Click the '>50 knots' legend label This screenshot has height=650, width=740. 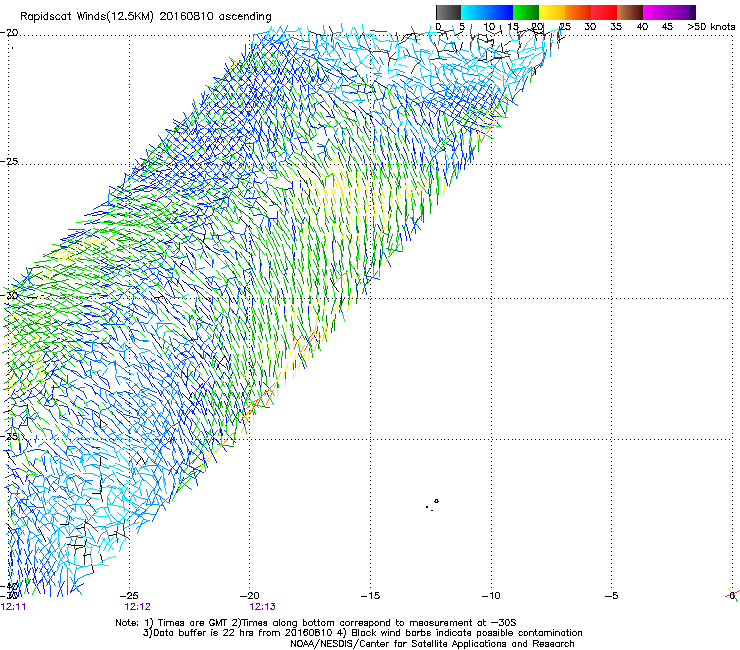pyautogui.click(x=711, y=27)
